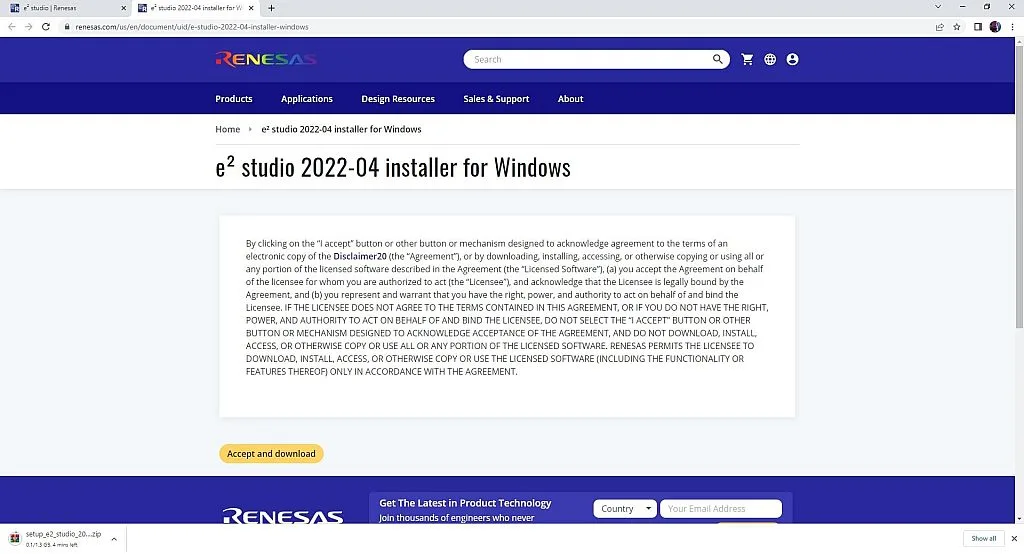Close the downloads bar
Image resolution: width=1024 pixels, height=554 pixels.
pyautogui.click(x=1014, y=538)
